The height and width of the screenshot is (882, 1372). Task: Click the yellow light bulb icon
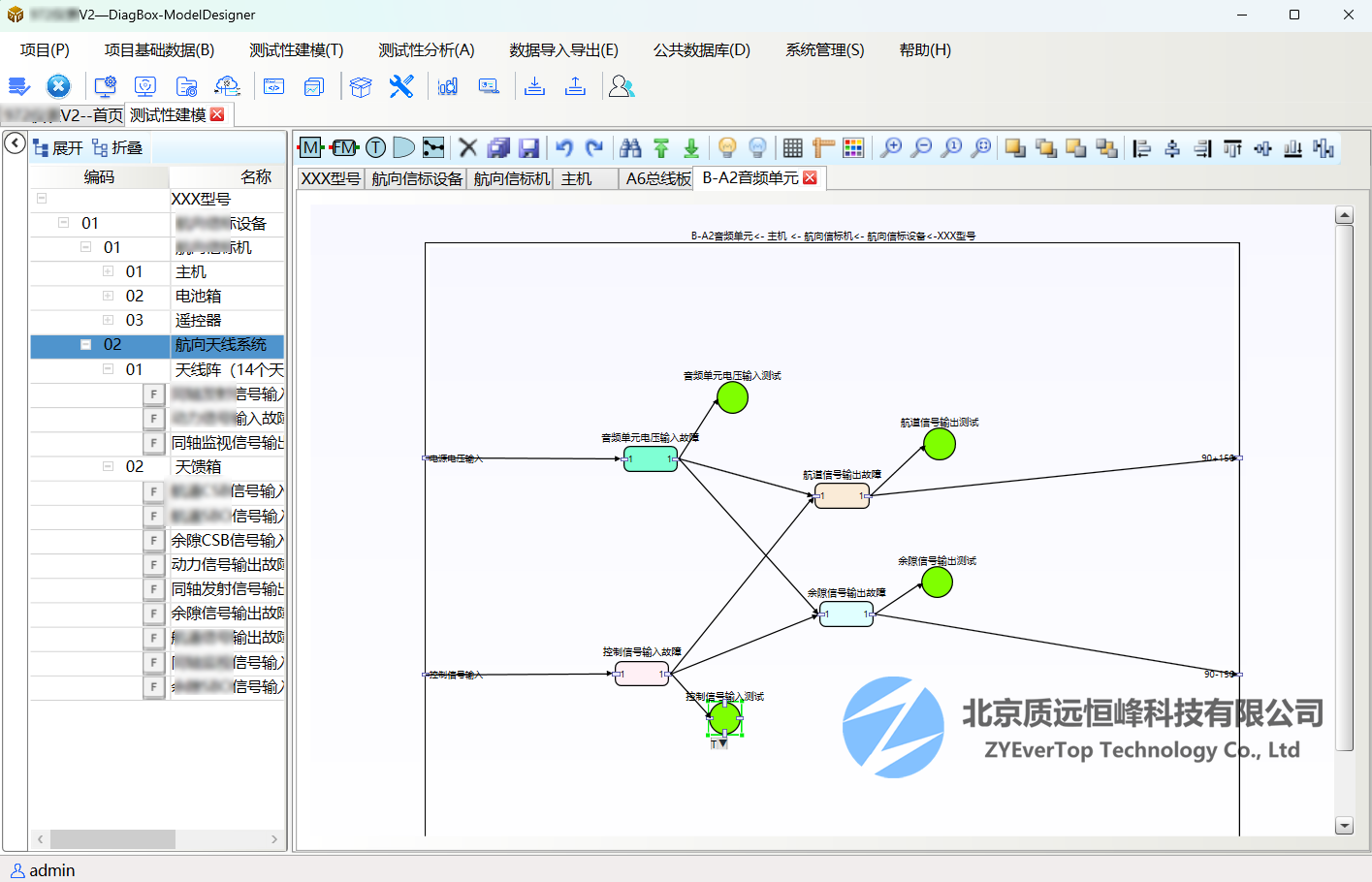[x=727, y=147]
